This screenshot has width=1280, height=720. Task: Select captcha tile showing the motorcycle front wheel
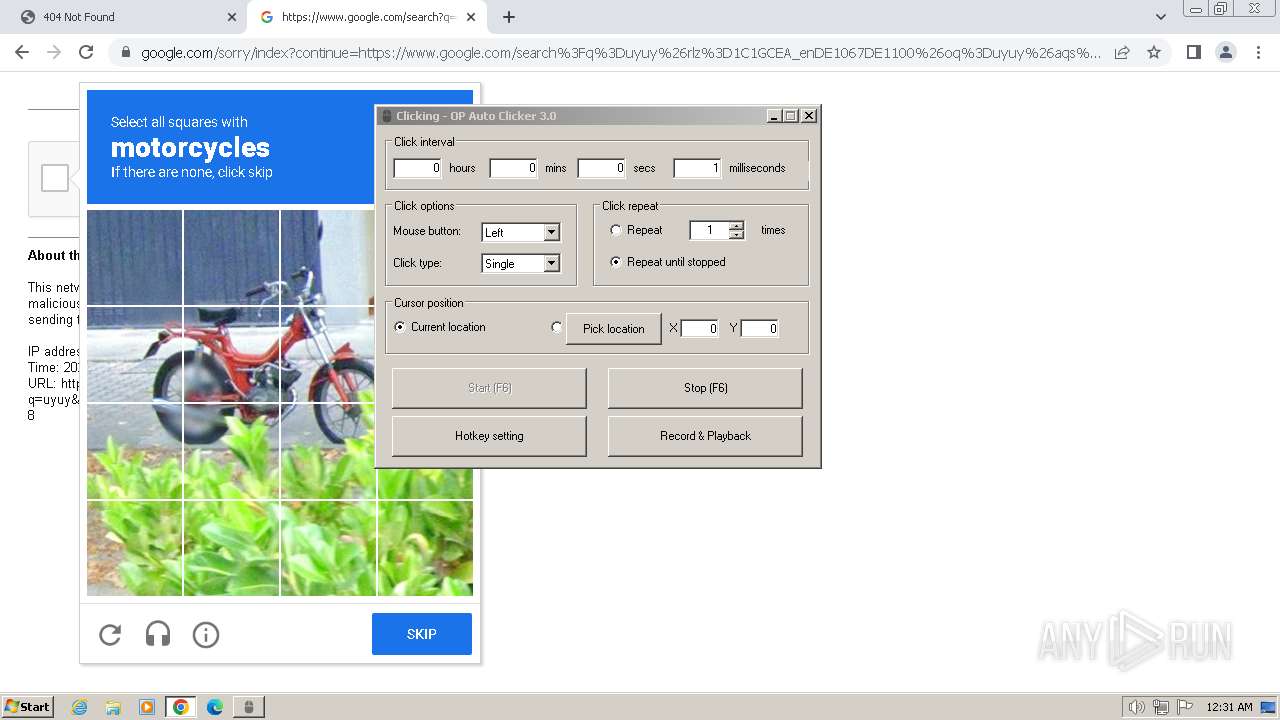(328, 354)
